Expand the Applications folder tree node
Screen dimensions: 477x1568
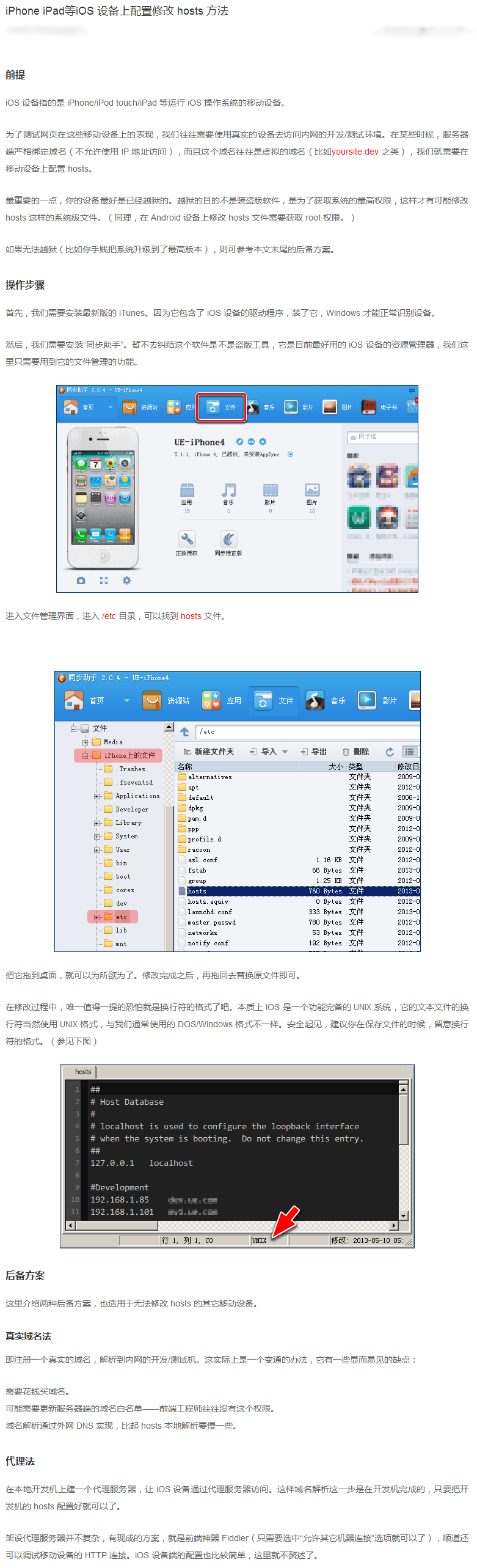click(x=96, y=796)
